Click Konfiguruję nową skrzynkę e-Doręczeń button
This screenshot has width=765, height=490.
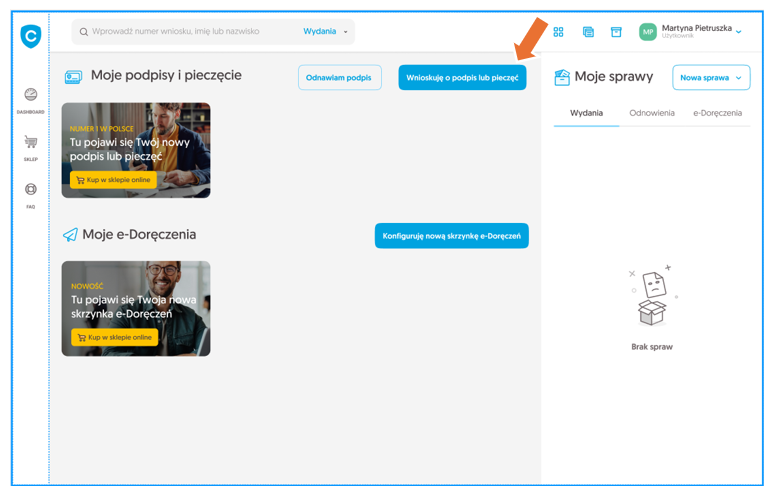(451, 236)
